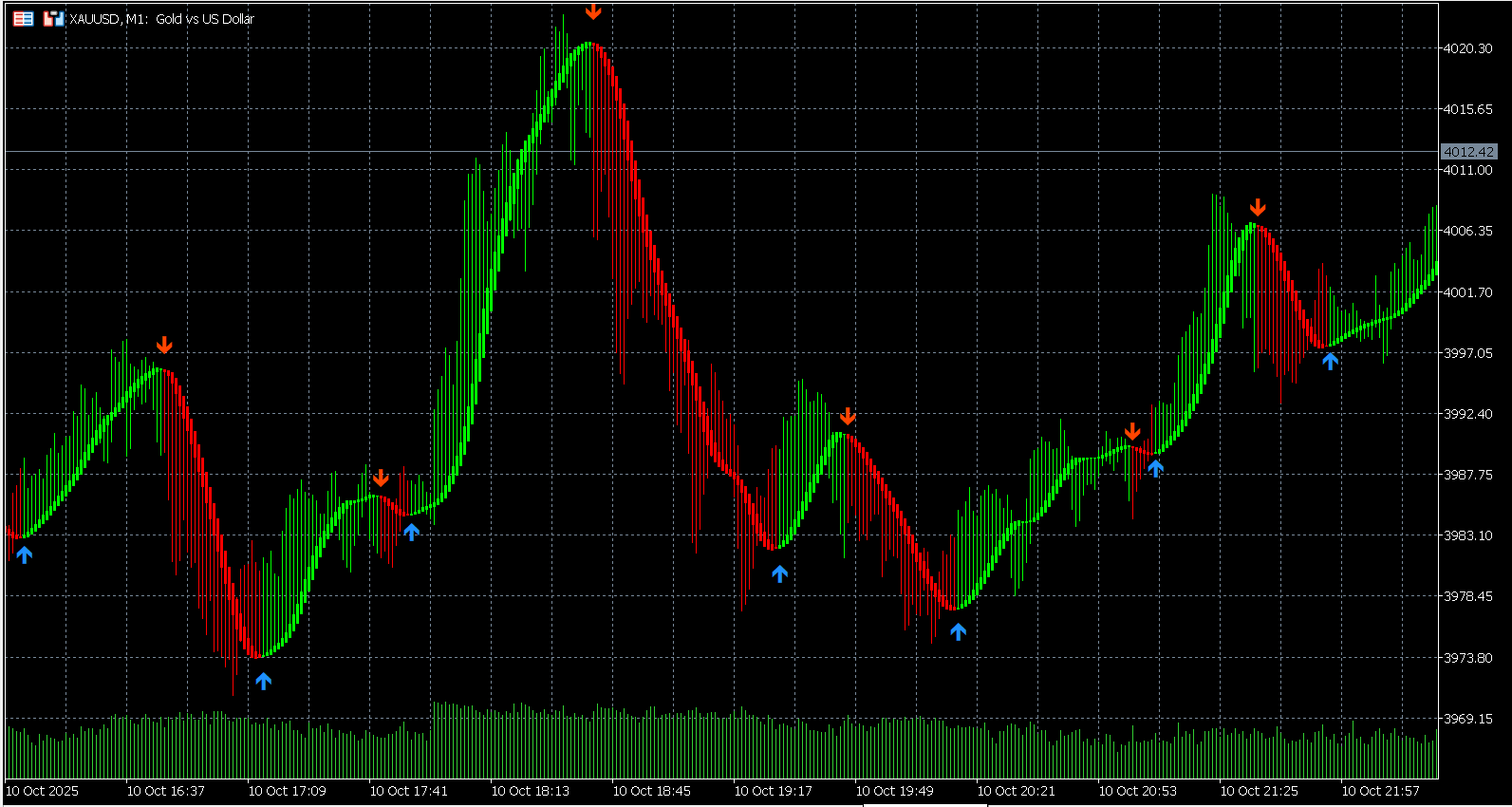Select the '10 Oct 21:57' time label
Viewport: 1512px width, 807px height.
point(1381,791)
